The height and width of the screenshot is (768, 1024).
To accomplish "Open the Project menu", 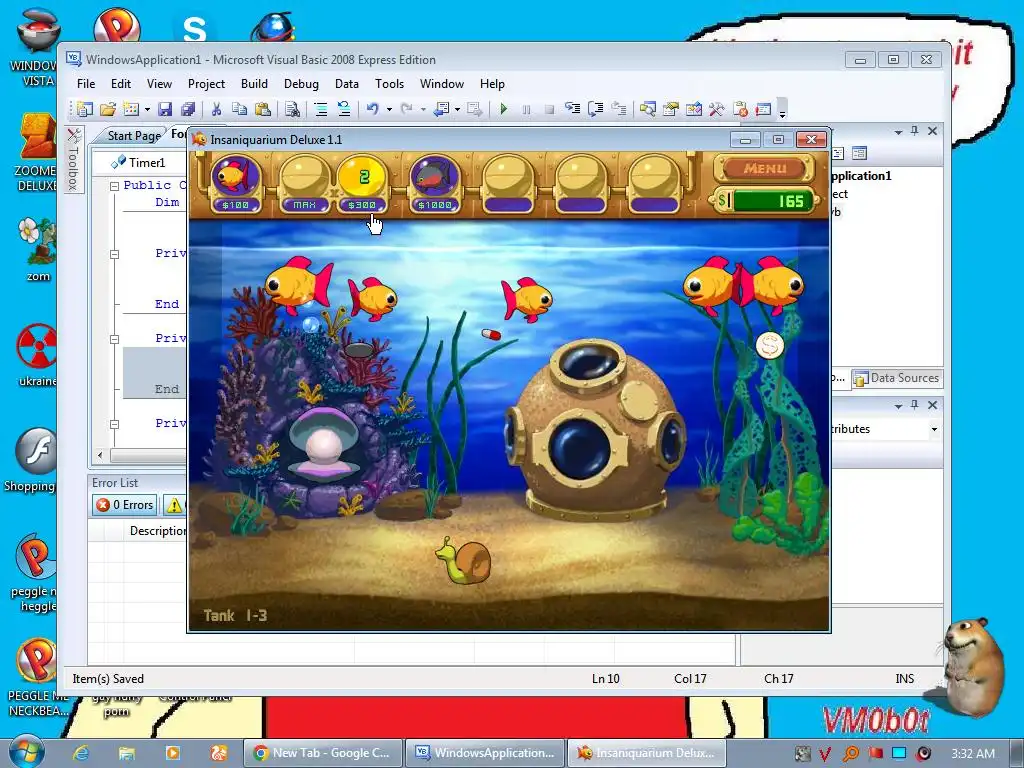I will [x=206, y=84].
